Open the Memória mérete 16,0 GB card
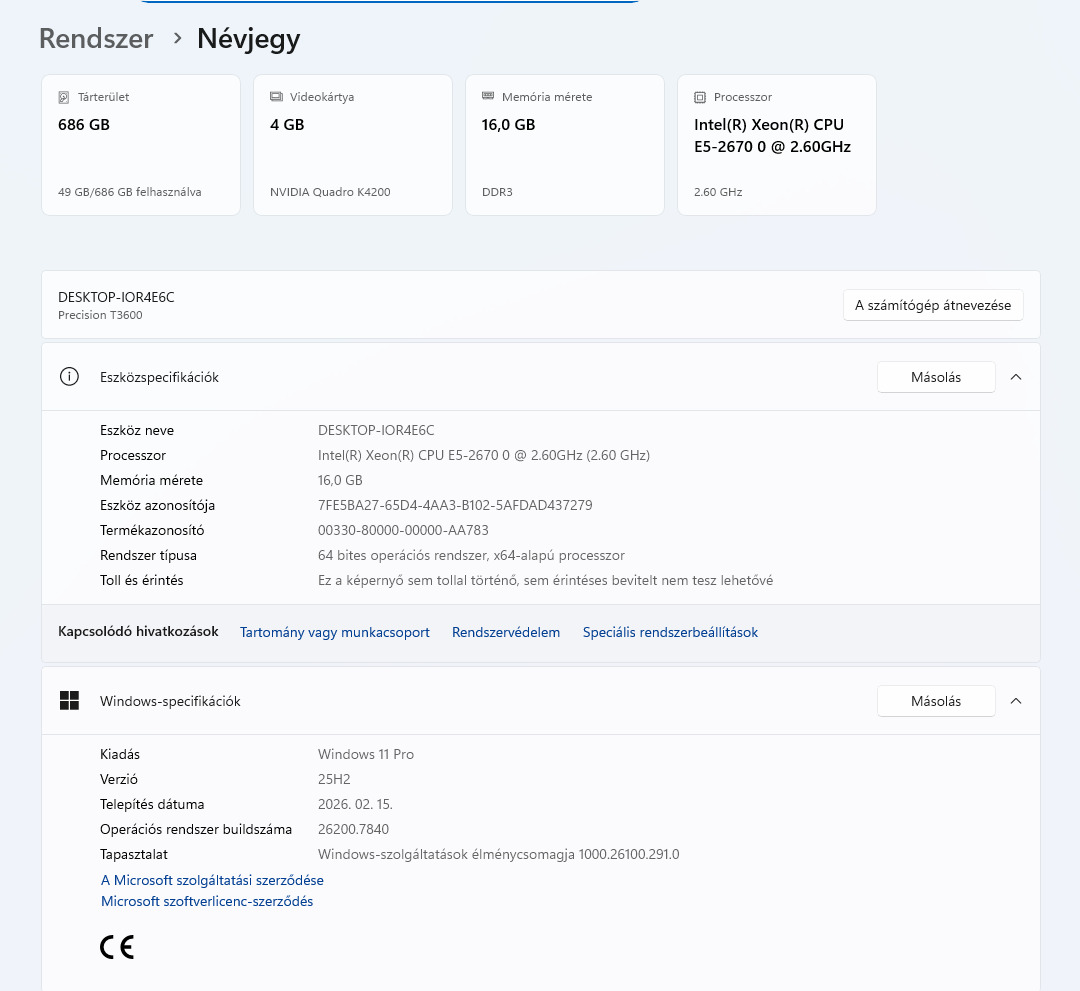 tap(565, 145)
